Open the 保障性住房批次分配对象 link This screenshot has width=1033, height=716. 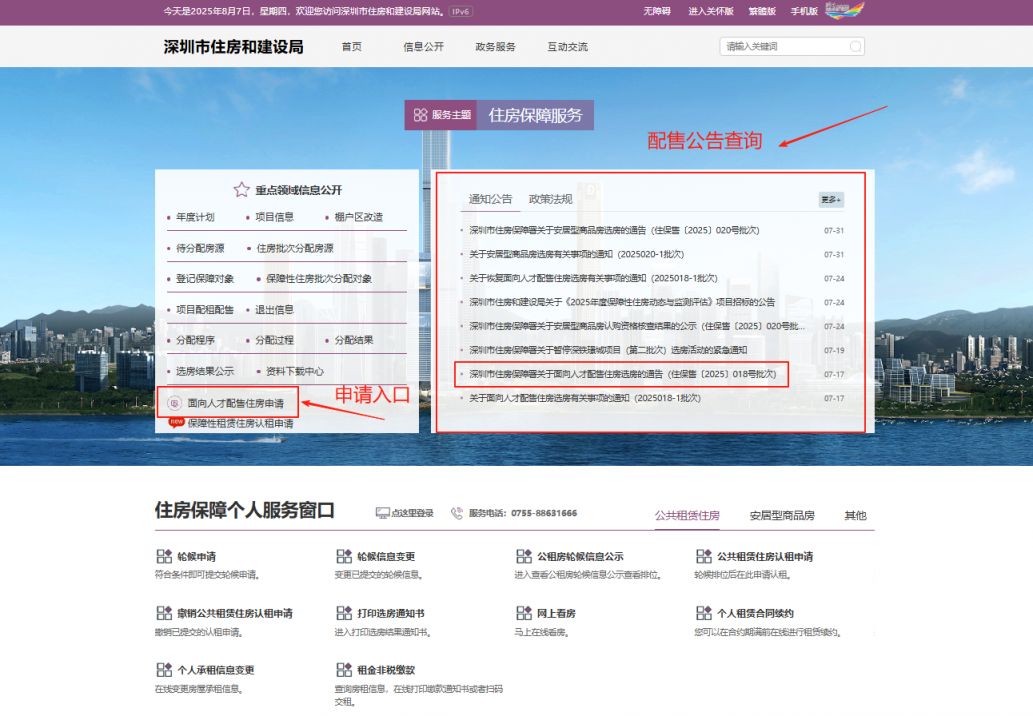[319, 278]
